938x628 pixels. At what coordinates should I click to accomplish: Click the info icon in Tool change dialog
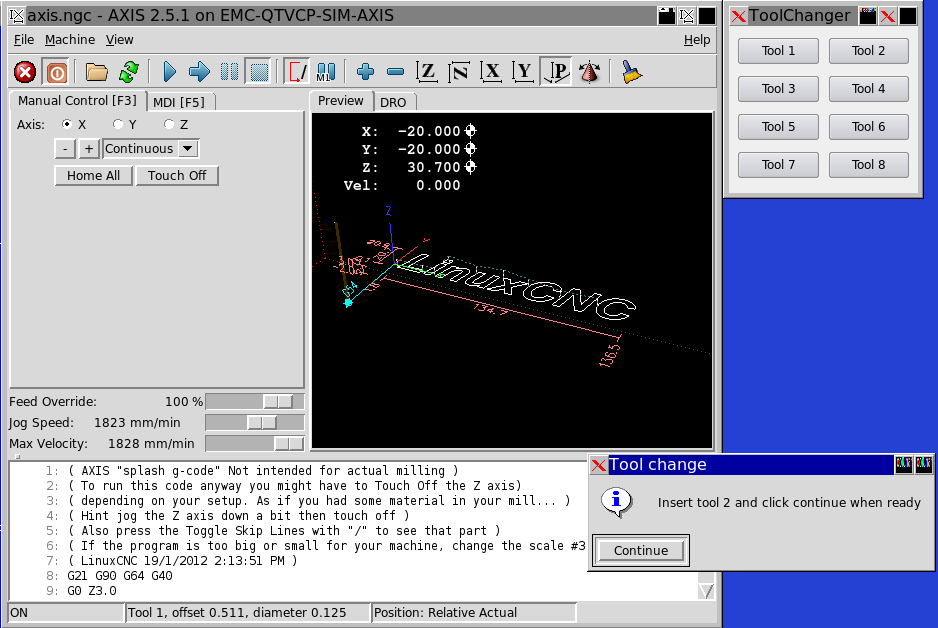pyautogui.click(x=616, y=502)
